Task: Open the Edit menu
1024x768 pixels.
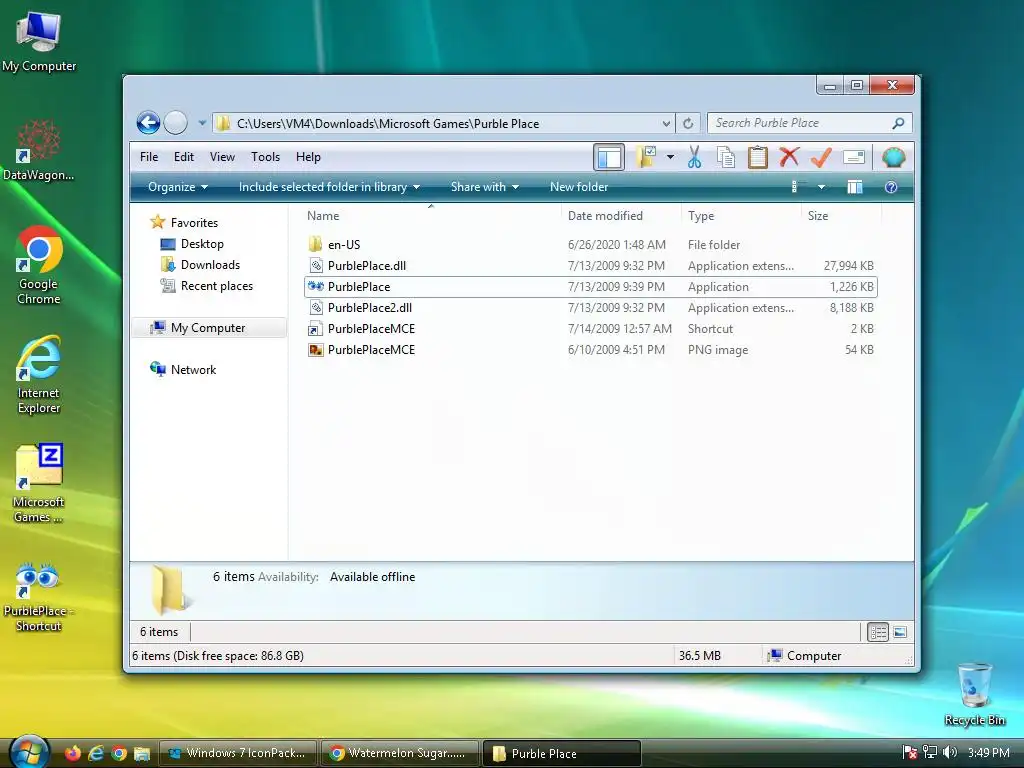Action: pos(184,157)
